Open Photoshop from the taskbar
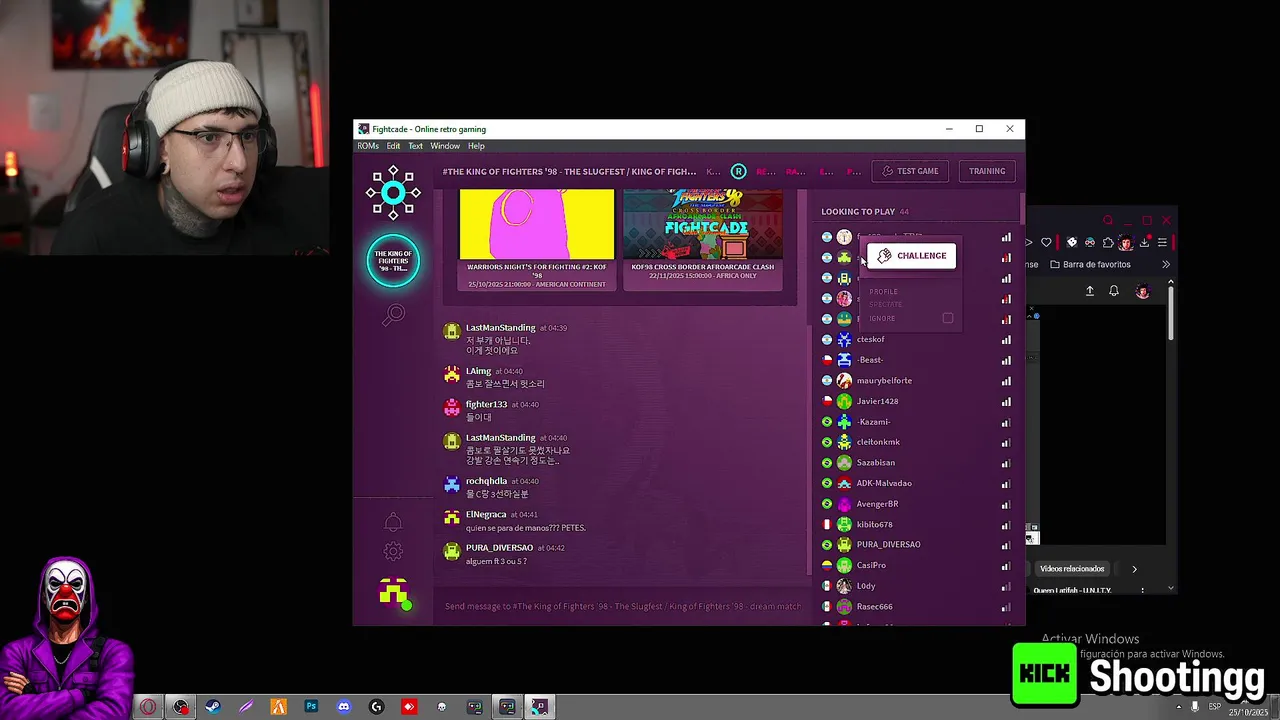This screenshot has height=720, width=1280. (311, 707)
